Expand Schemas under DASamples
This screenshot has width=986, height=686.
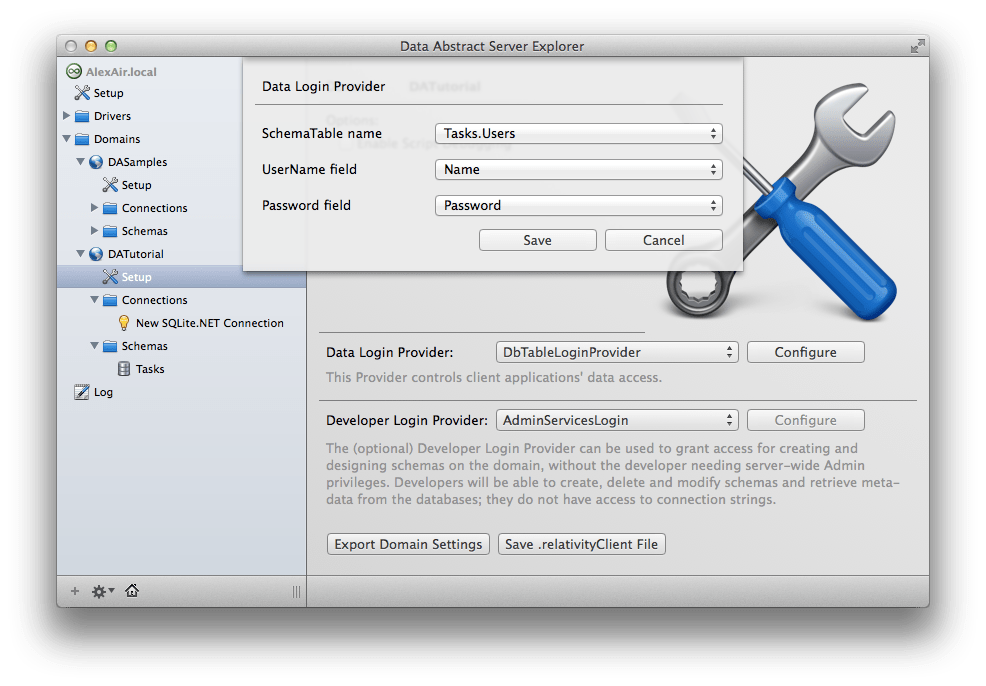94,231
